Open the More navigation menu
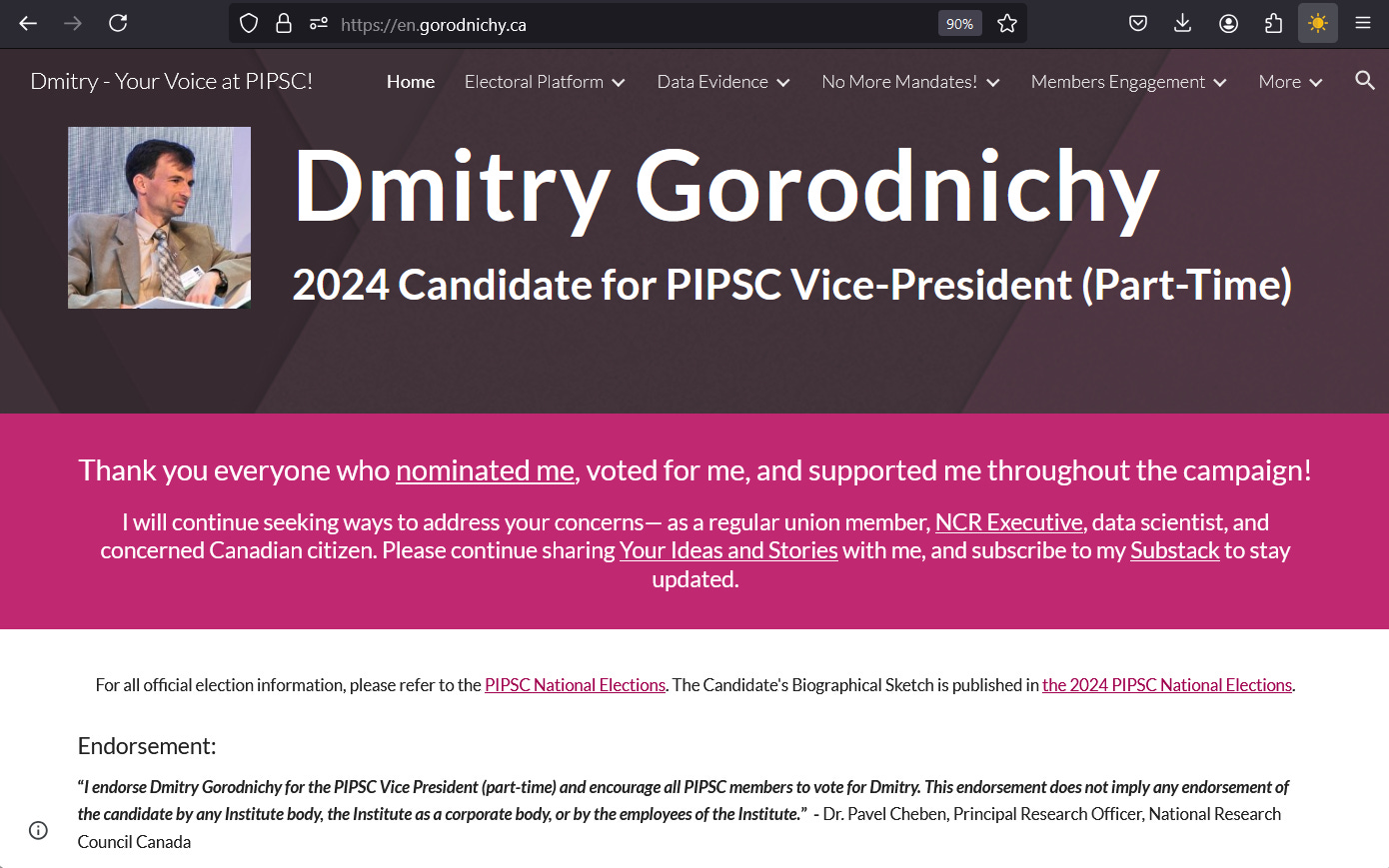 [x=1280, y=82]
